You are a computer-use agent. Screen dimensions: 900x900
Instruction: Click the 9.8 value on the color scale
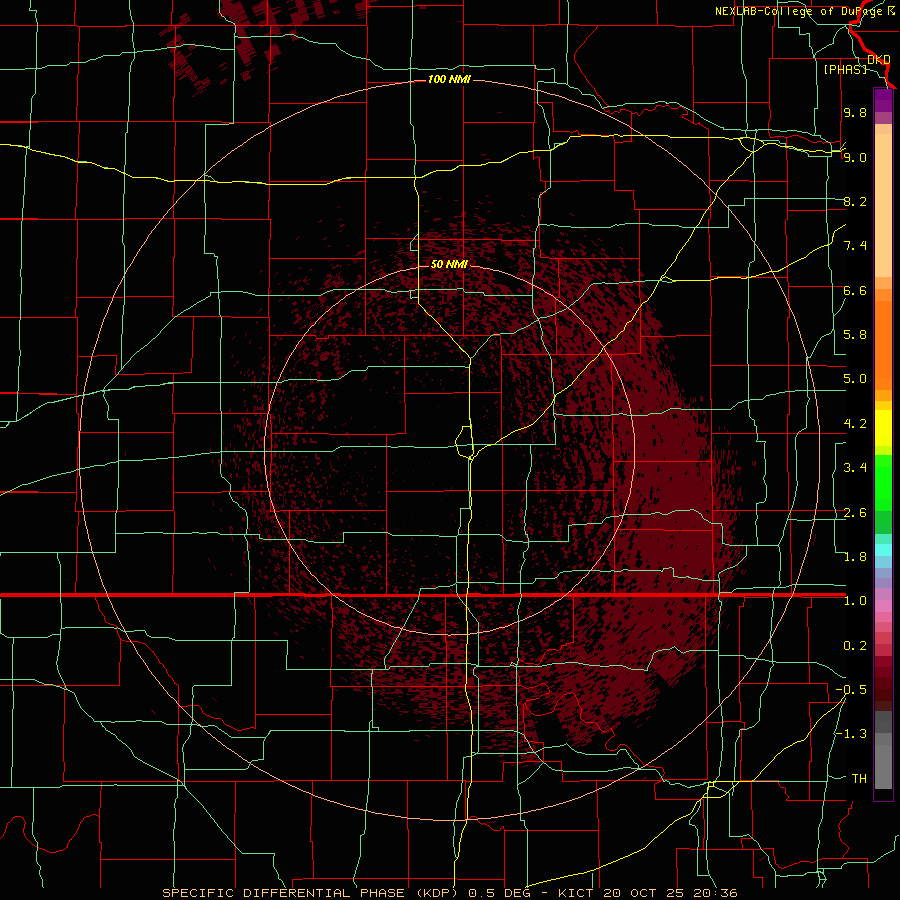(x=855, y=112)
